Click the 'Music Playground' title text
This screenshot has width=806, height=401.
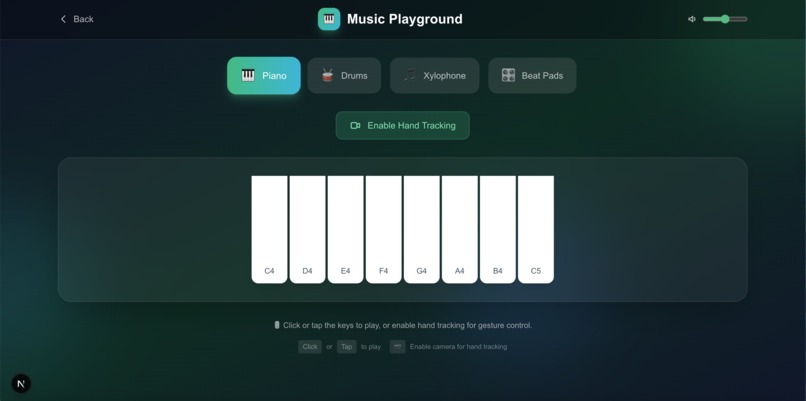point(405,19)
